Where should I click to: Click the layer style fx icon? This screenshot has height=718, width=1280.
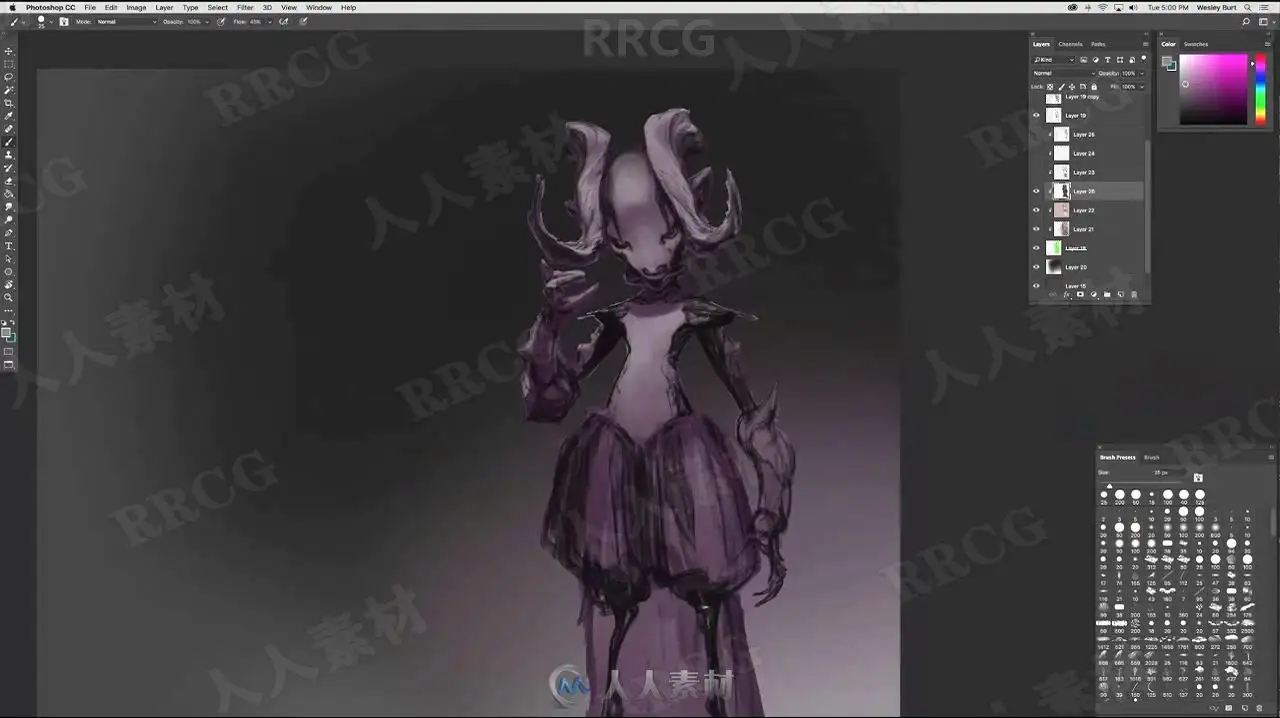coord(1067,294)
